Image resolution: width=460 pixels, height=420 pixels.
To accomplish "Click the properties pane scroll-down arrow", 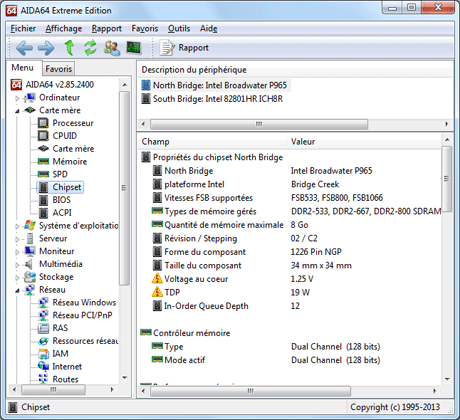I will coord(447,379).
